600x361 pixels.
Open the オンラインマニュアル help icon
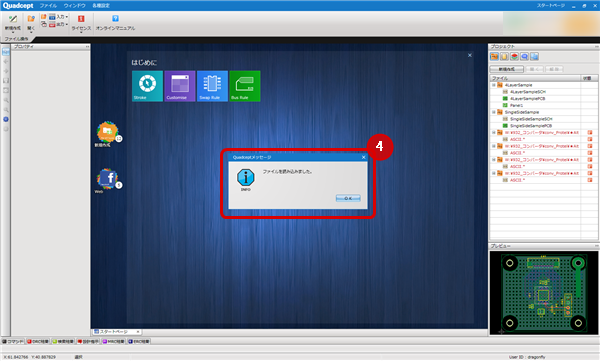[x=115, y=18]
